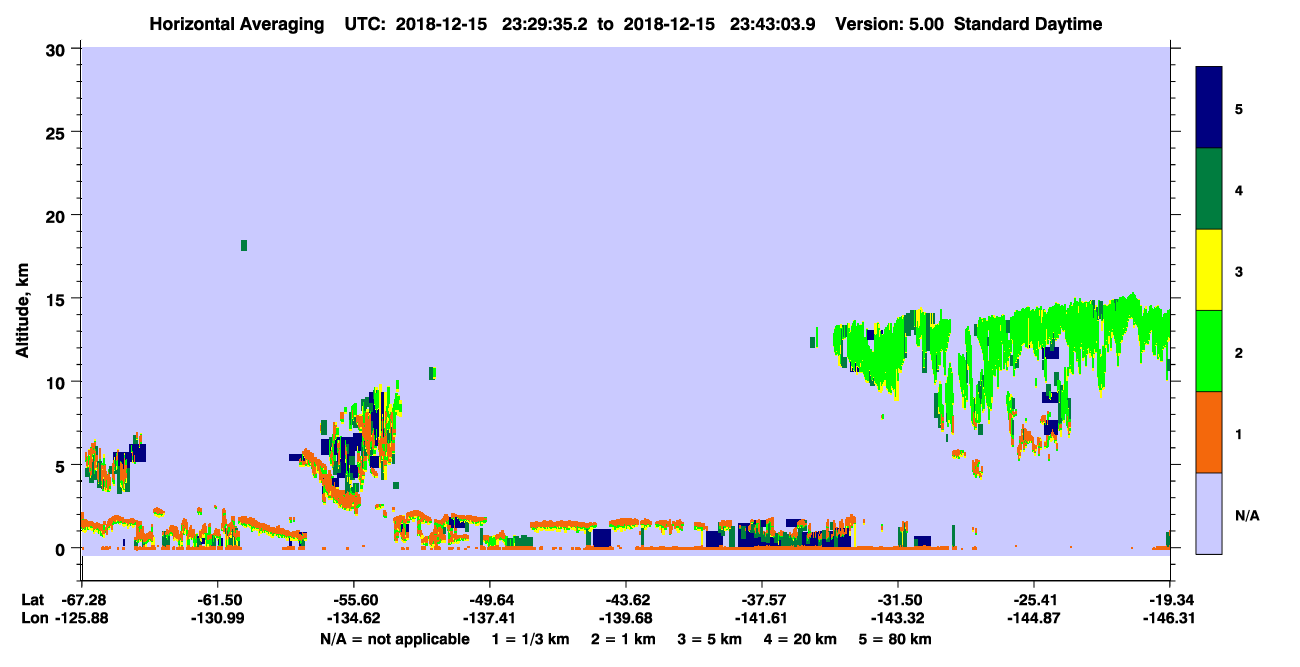The height and width of the screenshot is (667, 1300).
Task: Click the longitude value '-130.99'
Action: 217,618
